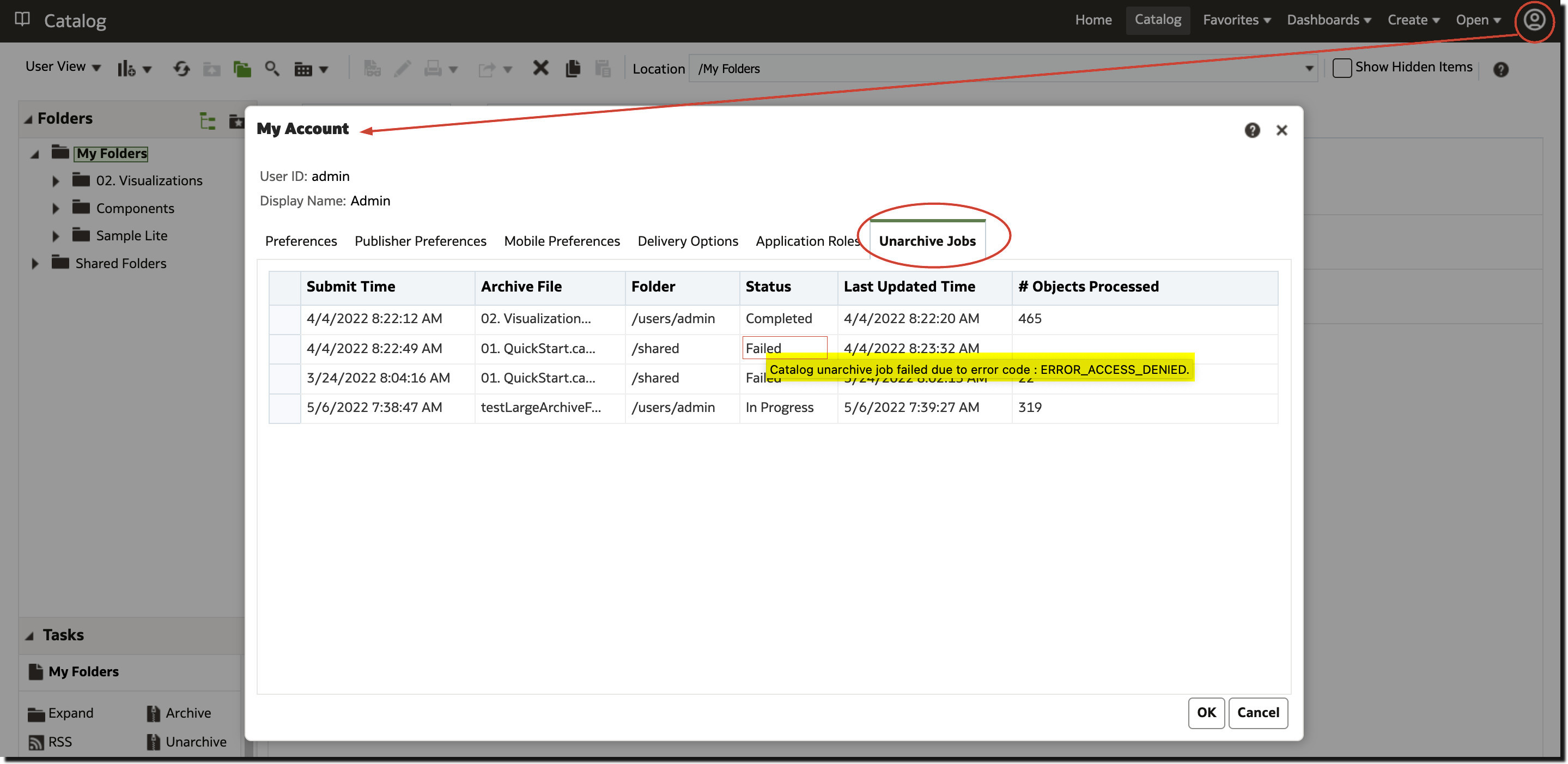Expand the Shared Folders node
The height and width of the screenshot is (764, 1568).
[x=35, y=264]
